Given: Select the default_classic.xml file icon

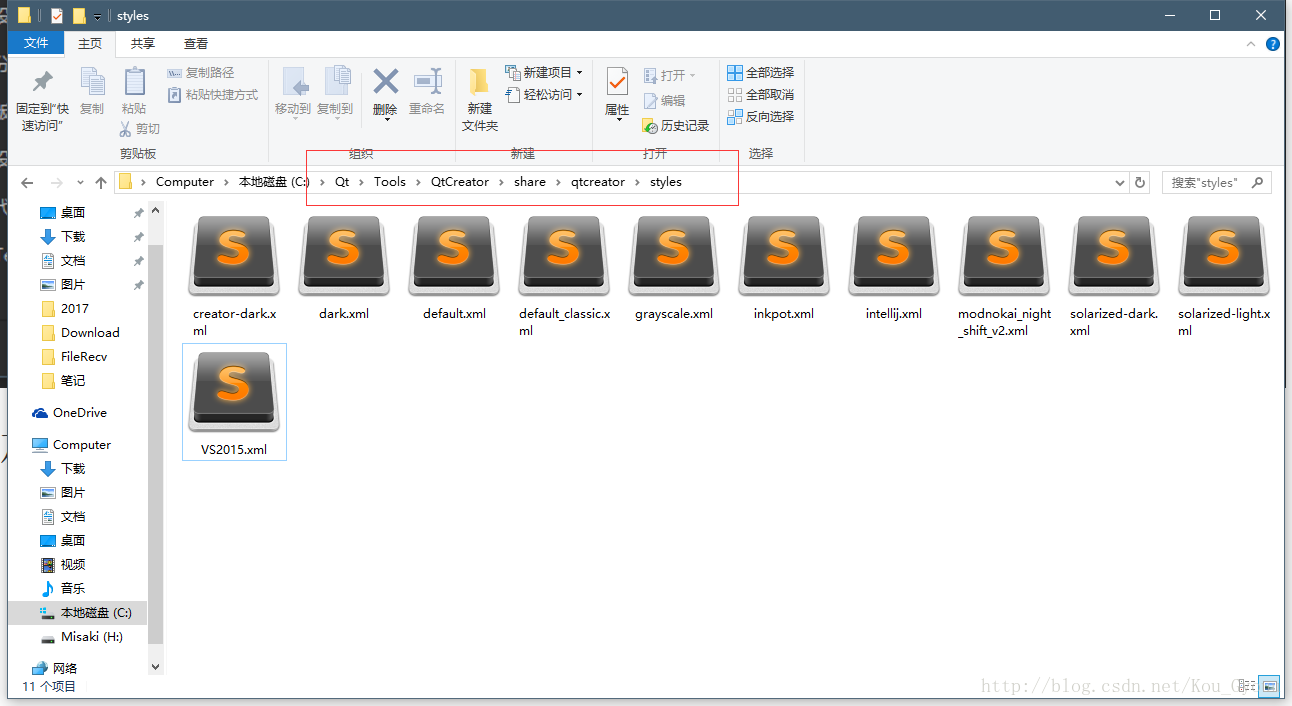Looking at the screenshot, I should click(x=564, y=255).
